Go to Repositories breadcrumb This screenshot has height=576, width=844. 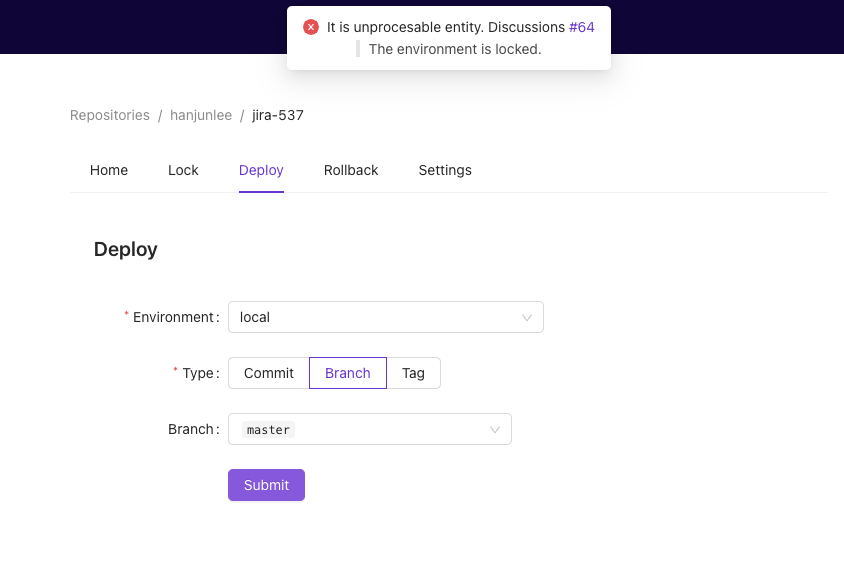tap(110, 115)
